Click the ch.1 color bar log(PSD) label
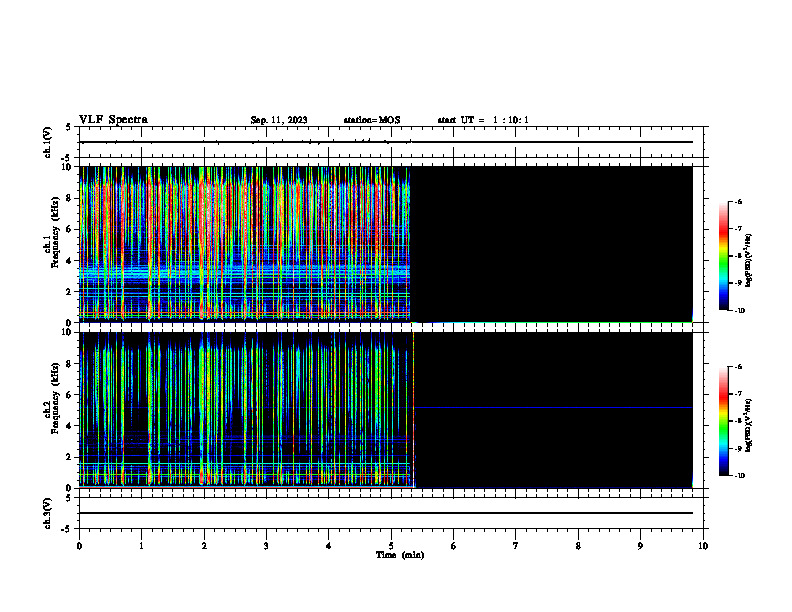The image size is (792, 612). click(x=748, y=261)
